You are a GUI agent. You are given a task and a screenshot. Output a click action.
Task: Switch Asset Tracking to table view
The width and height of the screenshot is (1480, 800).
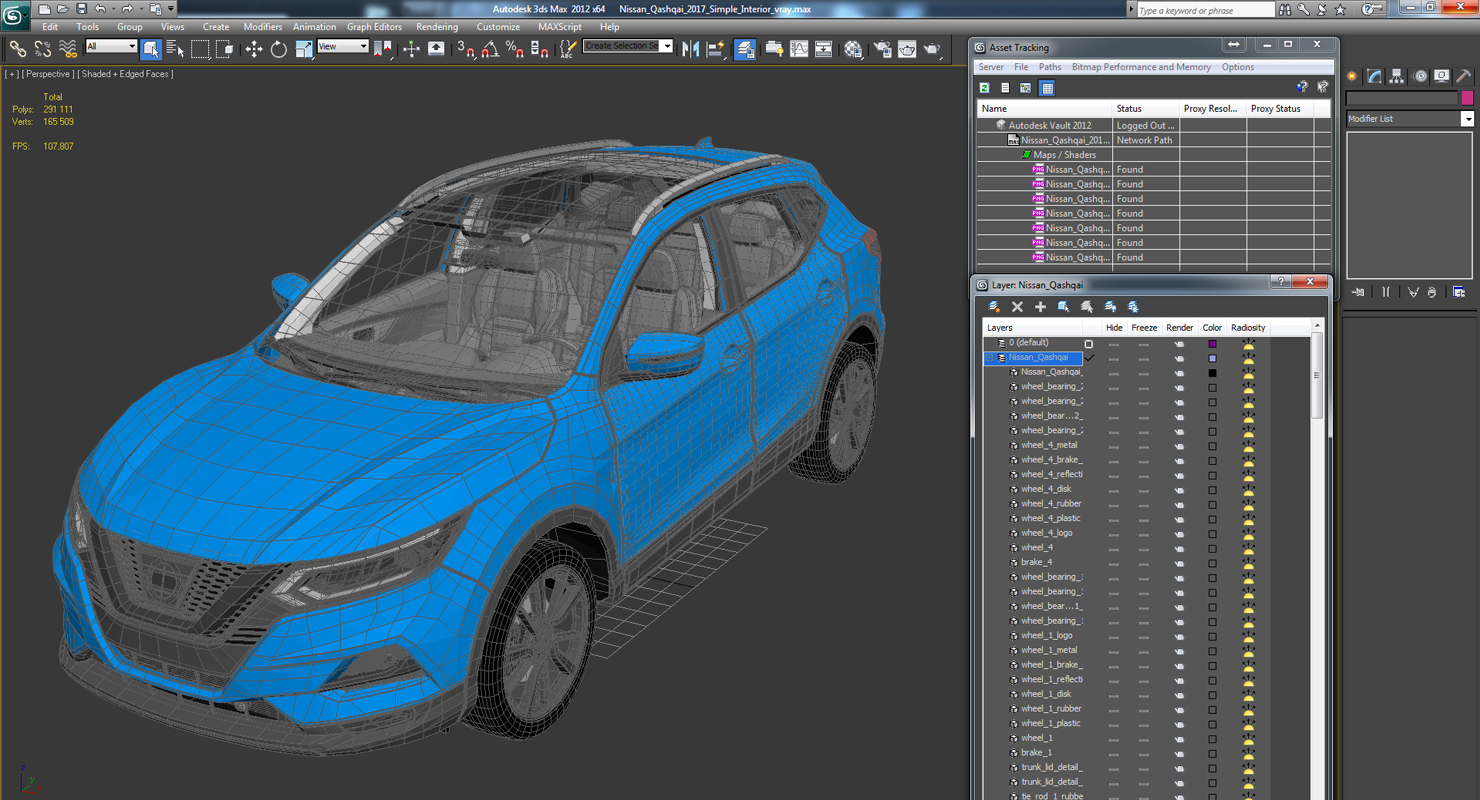(1047, 88)
